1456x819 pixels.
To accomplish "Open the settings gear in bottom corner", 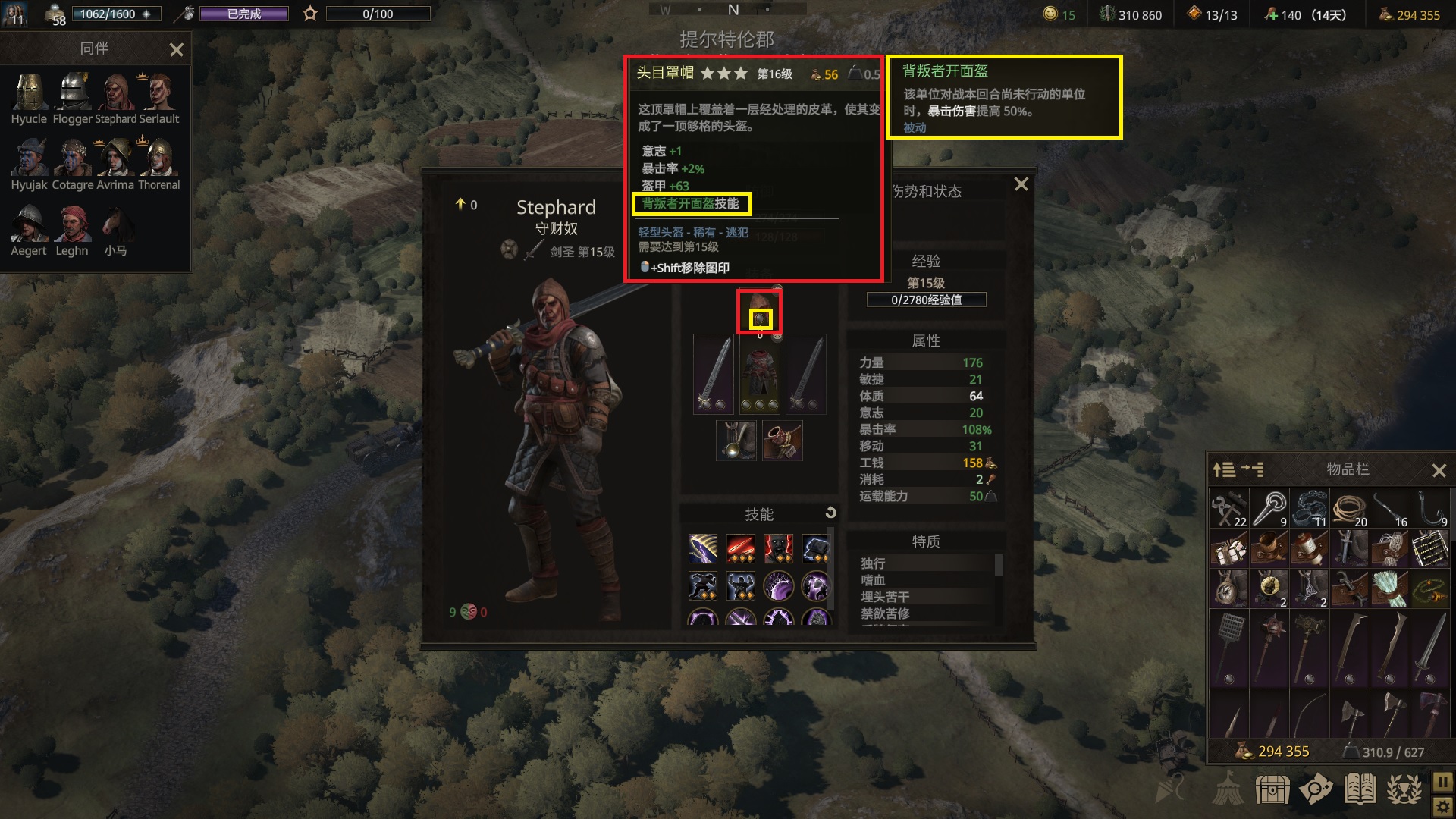I will (x=1442, y=807).
